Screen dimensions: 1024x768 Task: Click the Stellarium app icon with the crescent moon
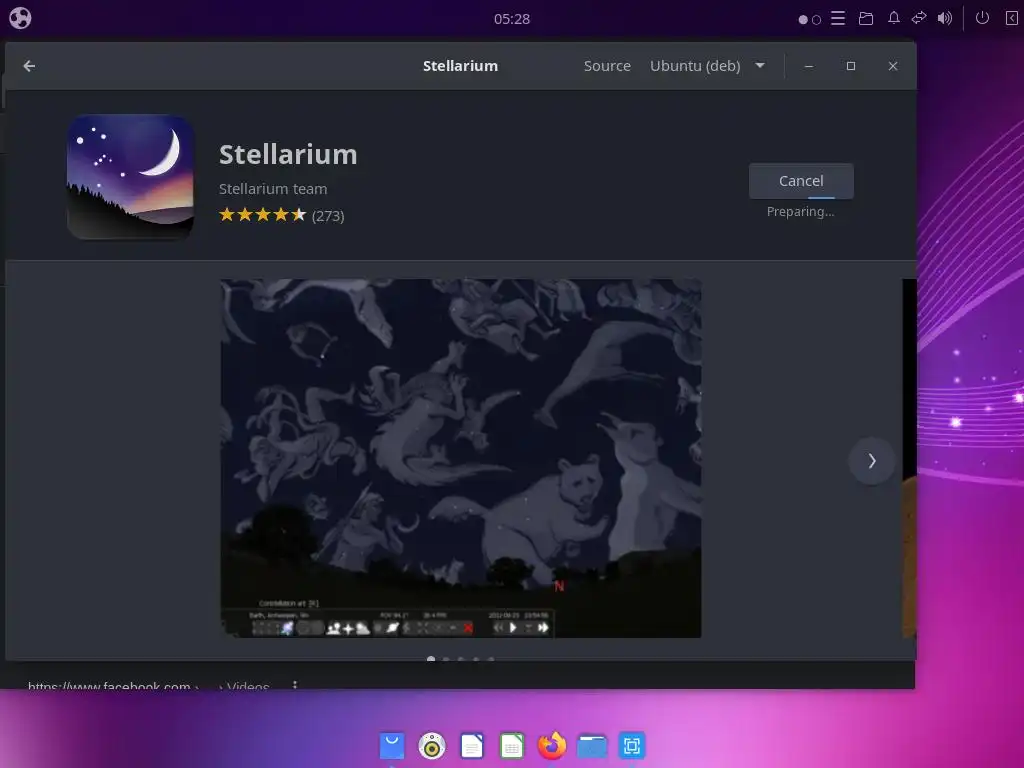pos(131,176)
